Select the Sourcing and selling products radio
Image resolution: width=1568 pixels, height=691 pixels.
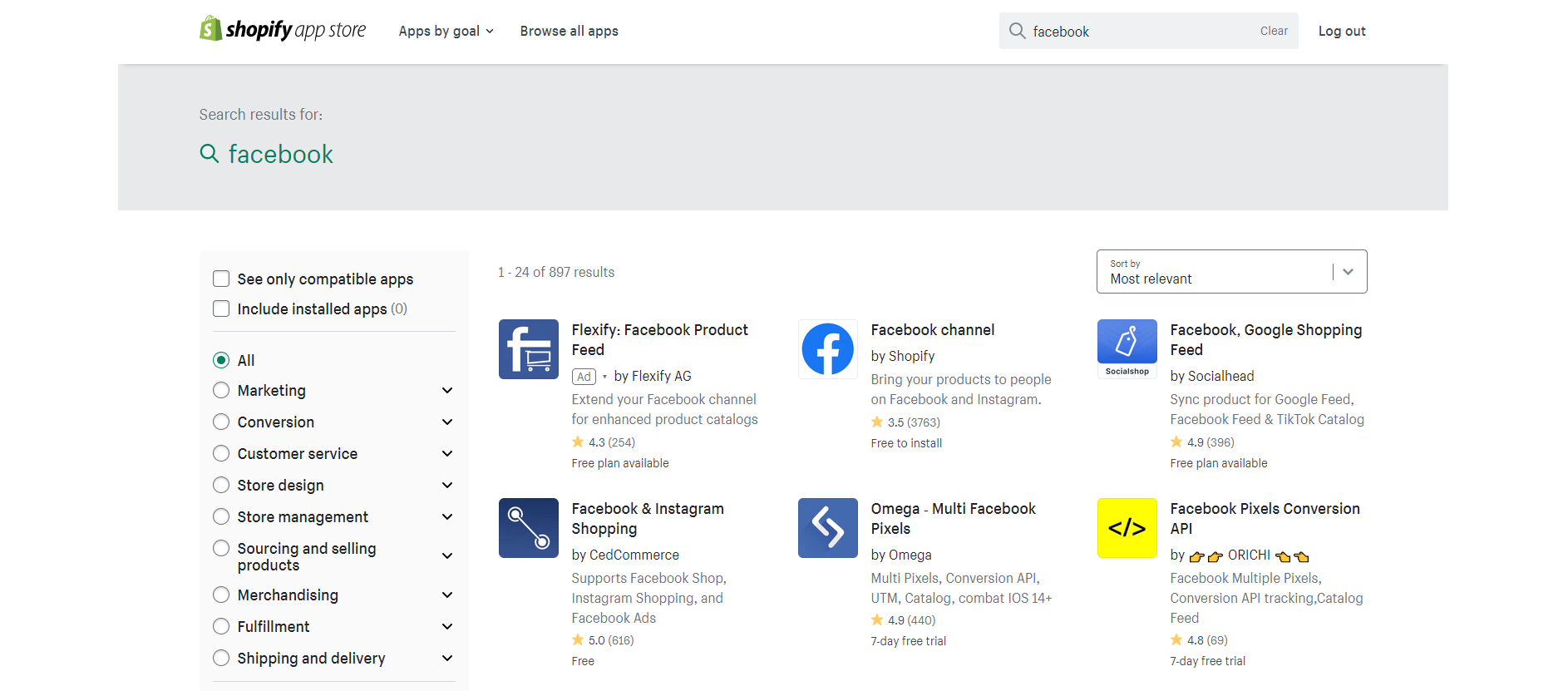click(221, 548)
